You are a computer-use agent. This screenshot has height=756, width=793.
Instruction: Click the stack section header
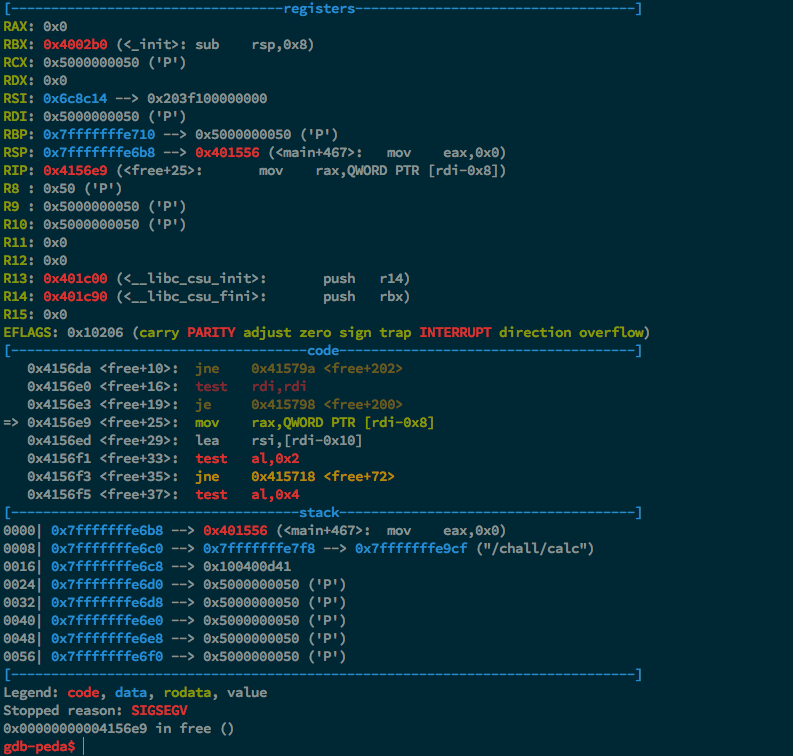tap(319, 513)
